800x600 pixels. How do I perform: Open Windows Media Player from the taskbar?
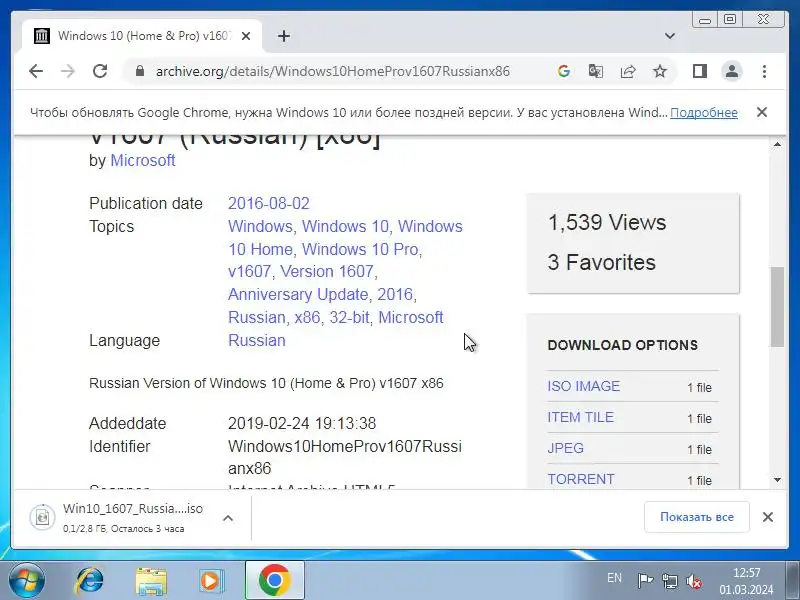coord(212,581)
